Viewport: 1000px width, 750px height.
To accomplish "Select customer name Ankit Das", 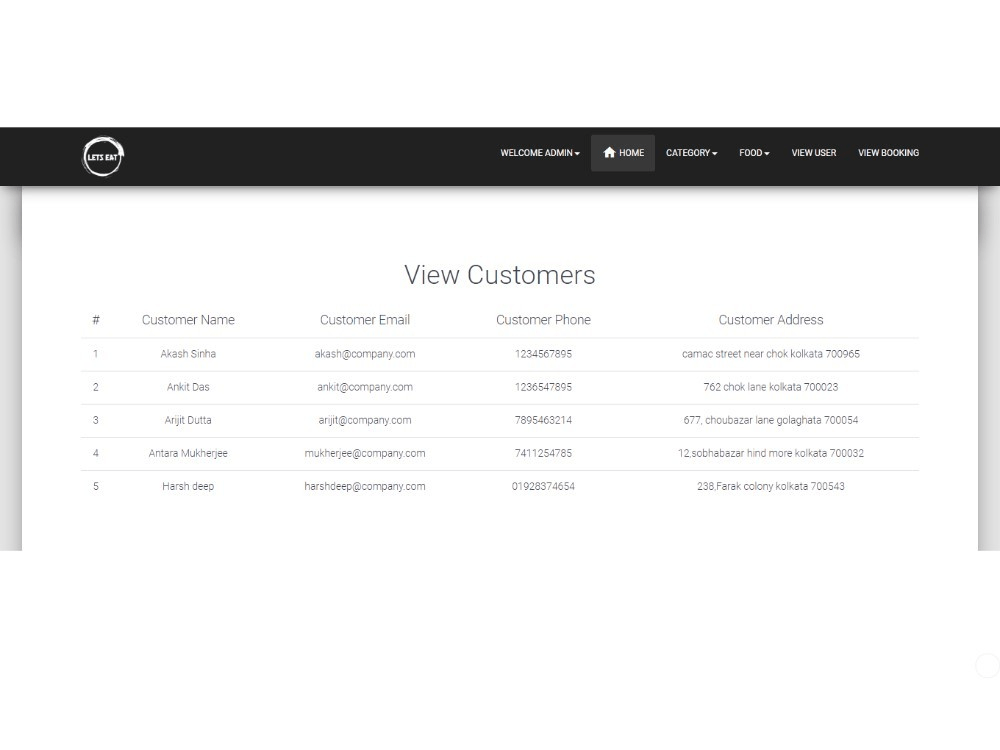I will click(188, 386).
